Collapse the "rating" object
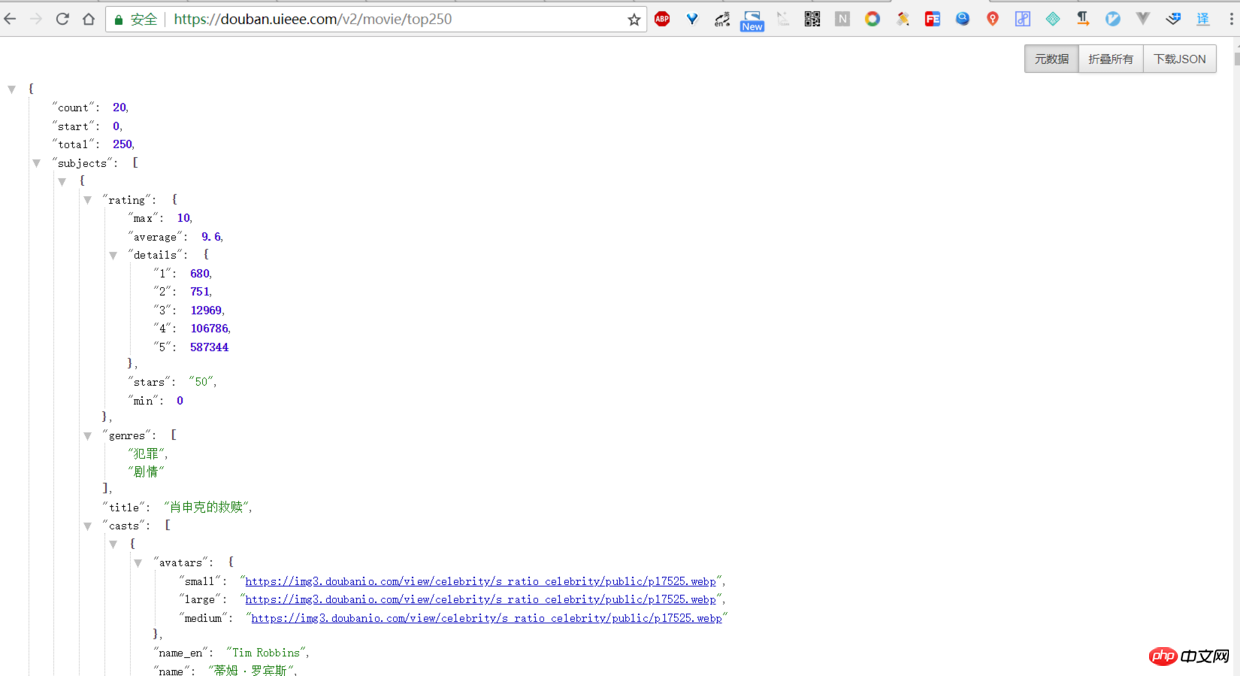1240x676 pixels. (87, 200)
